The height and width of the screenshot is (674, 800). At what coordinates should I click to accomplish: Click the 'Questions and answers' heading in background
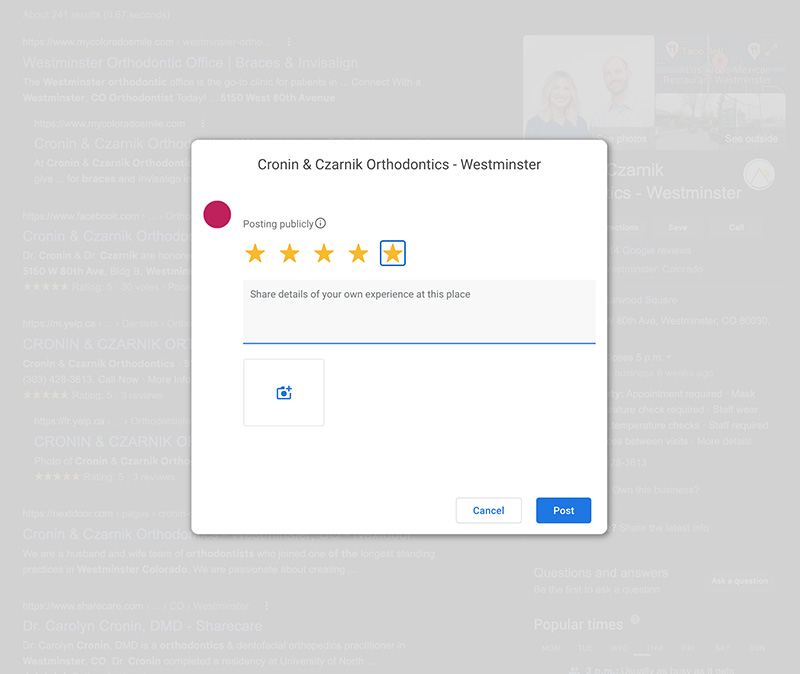point(601,573)
